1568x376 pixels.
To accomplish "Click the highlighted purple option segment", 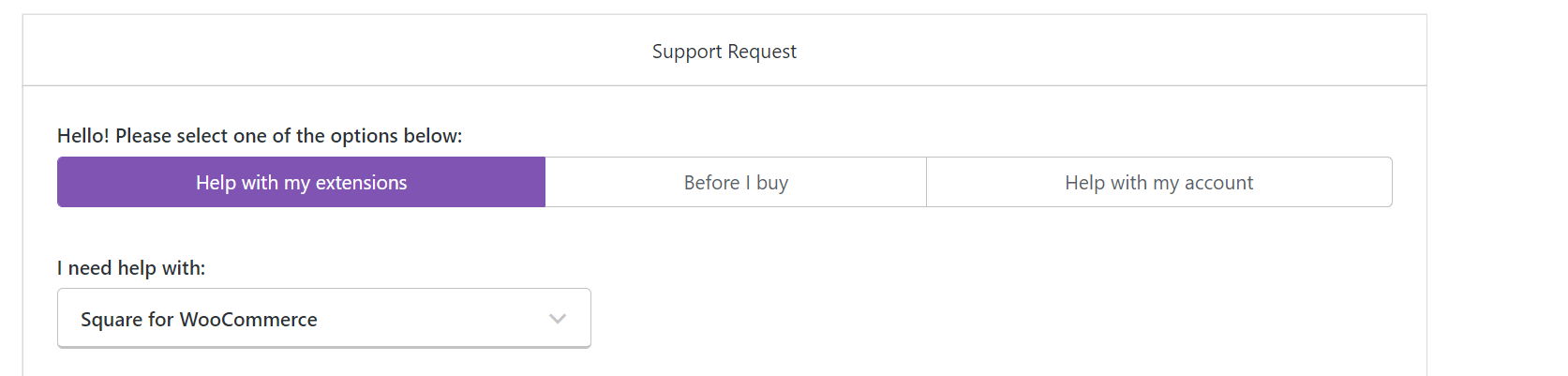I will 301,182.
